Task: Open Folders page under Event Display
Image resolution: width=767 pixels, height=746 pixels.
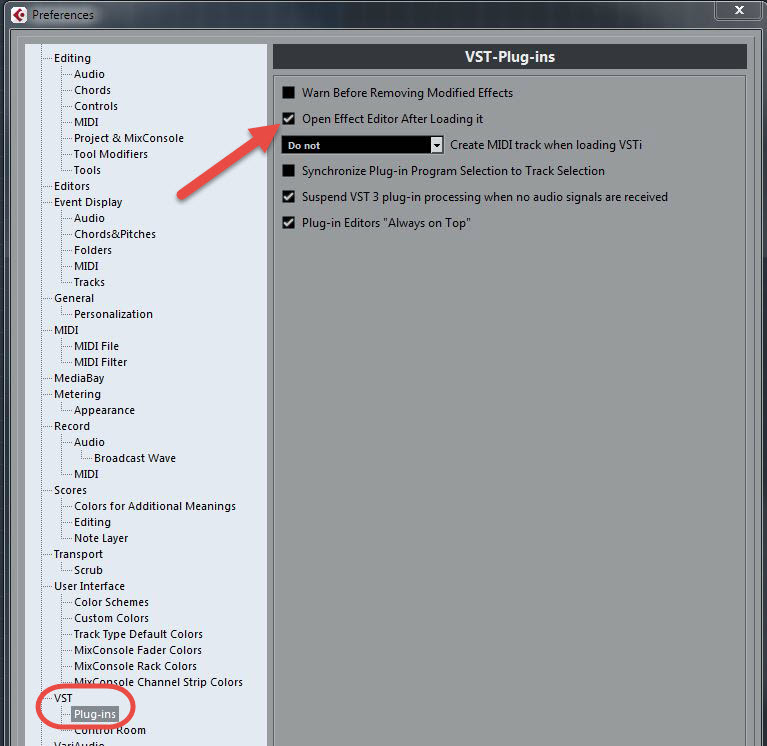Action: pyautogui.click(x=93, y=250)
